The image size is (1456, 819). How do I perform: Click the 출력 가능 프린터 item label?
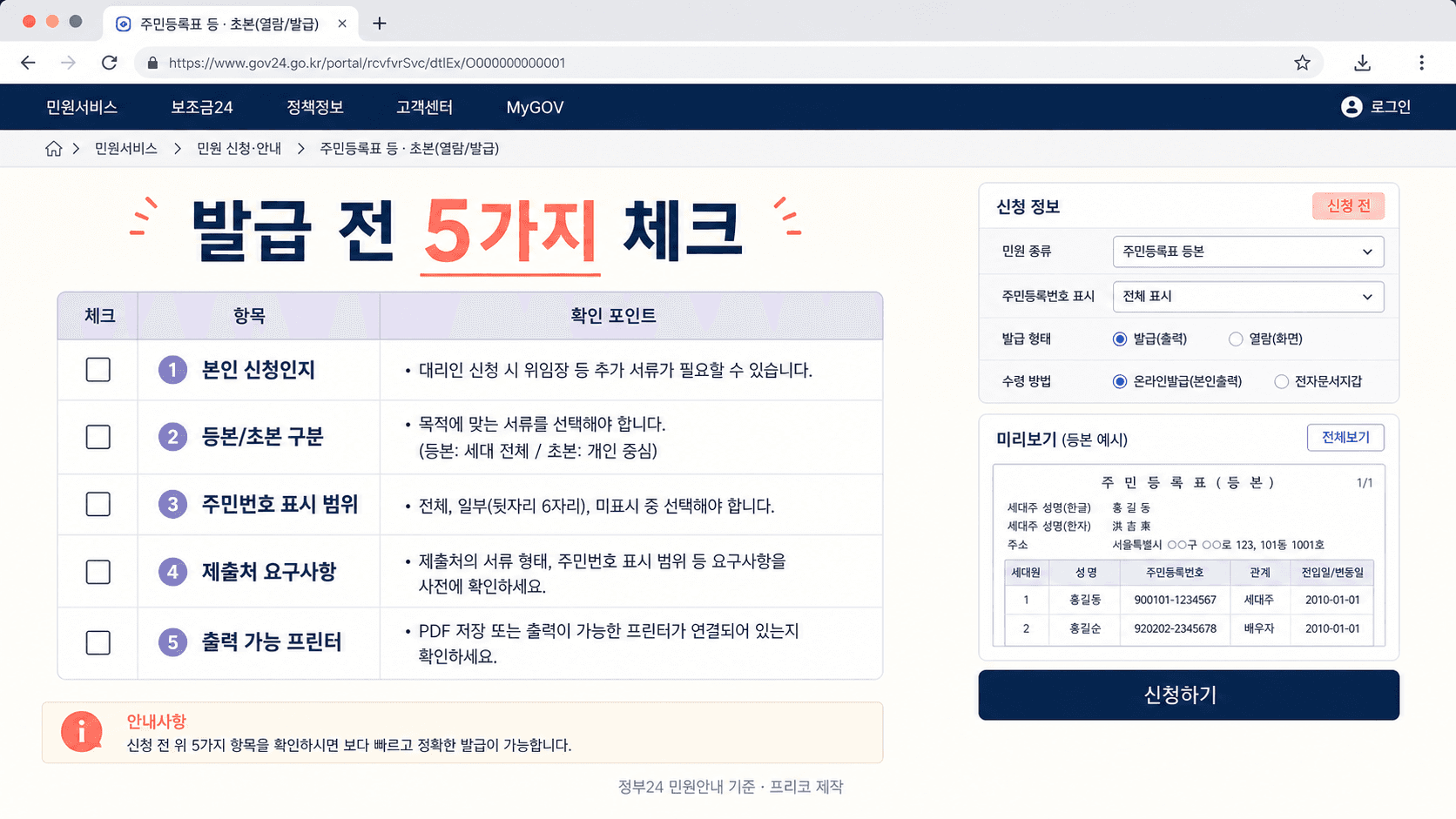point(272,642)
